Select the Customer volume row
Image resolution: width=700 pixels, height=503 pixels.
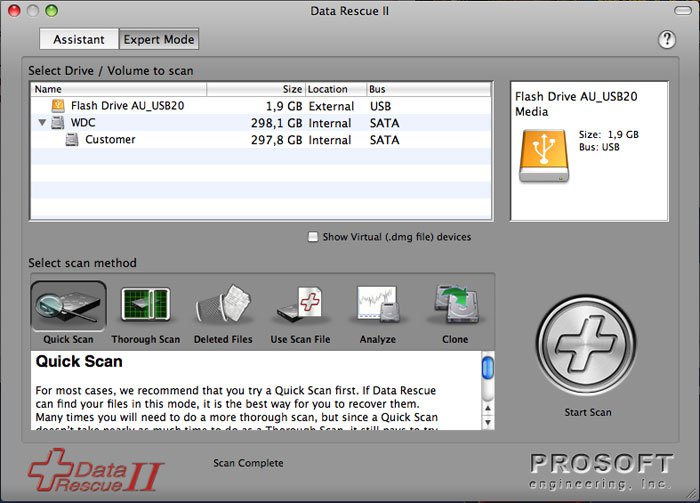pos(110,140)
